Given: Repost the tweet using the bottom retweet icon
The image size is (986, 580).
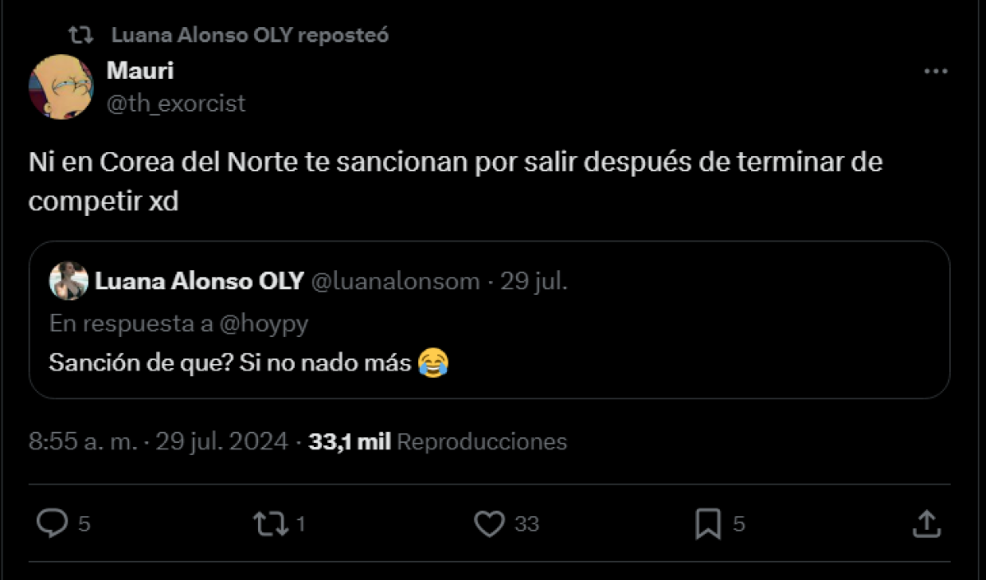Looking at the screenshot, I should pyautogui.click(x=270, y=523).
